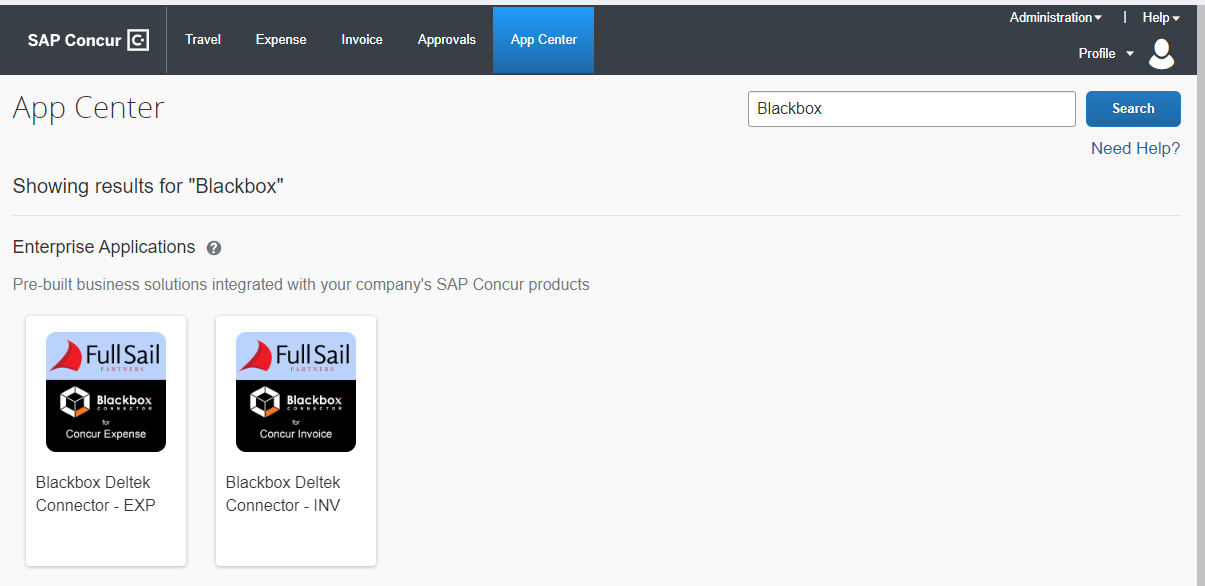Expand the Administration dropdown
The width and height of the screenshot is (1205, 586).
1055,17
